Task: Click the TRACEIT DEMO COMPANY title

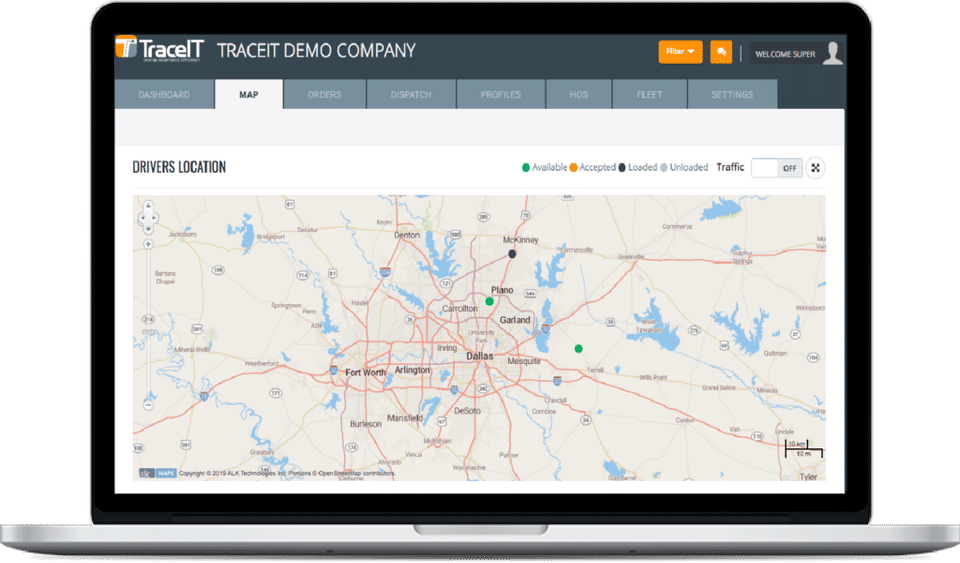Action: 316,51
